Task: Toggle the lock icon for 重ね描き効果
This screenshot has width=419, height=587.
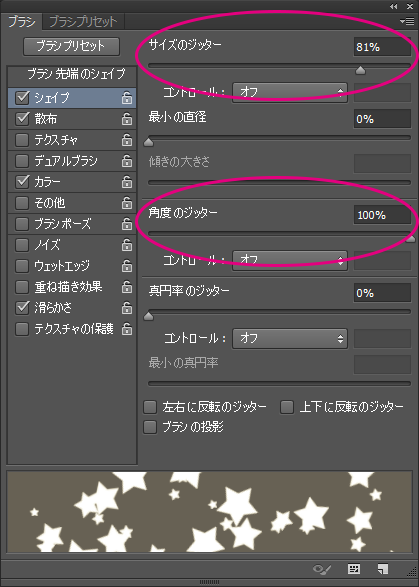Action: pyautogui.click(x=127, y=287)
